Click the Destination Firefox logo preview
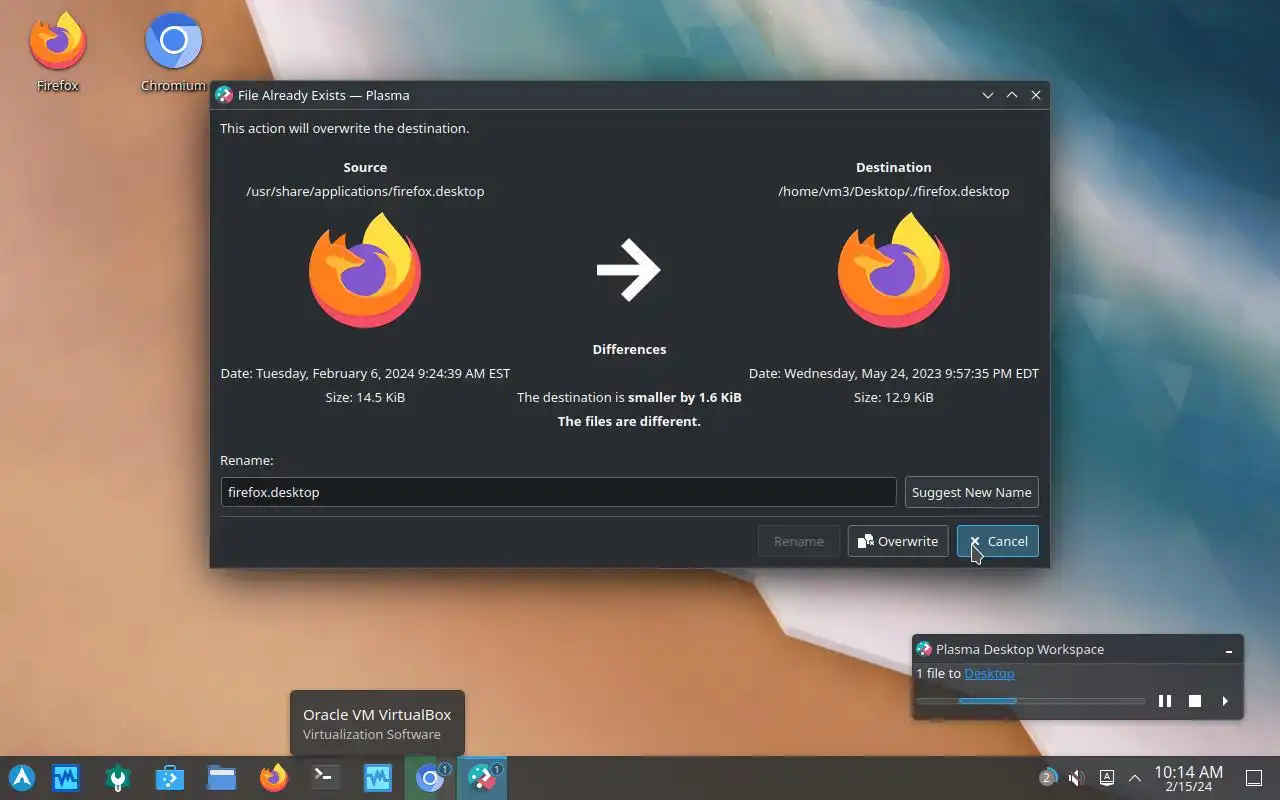 894,270
